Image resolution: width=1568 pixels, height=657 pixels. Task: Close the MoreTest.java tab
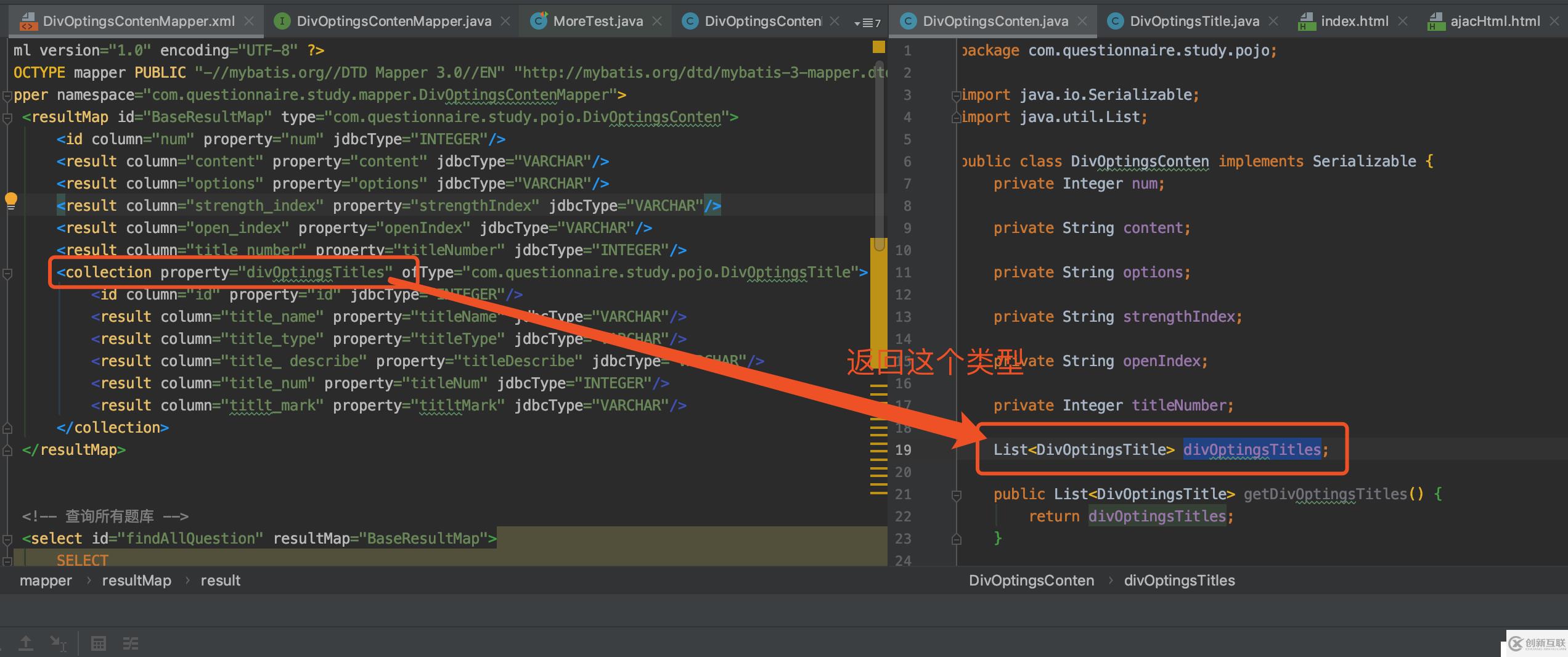click(657, 22)
